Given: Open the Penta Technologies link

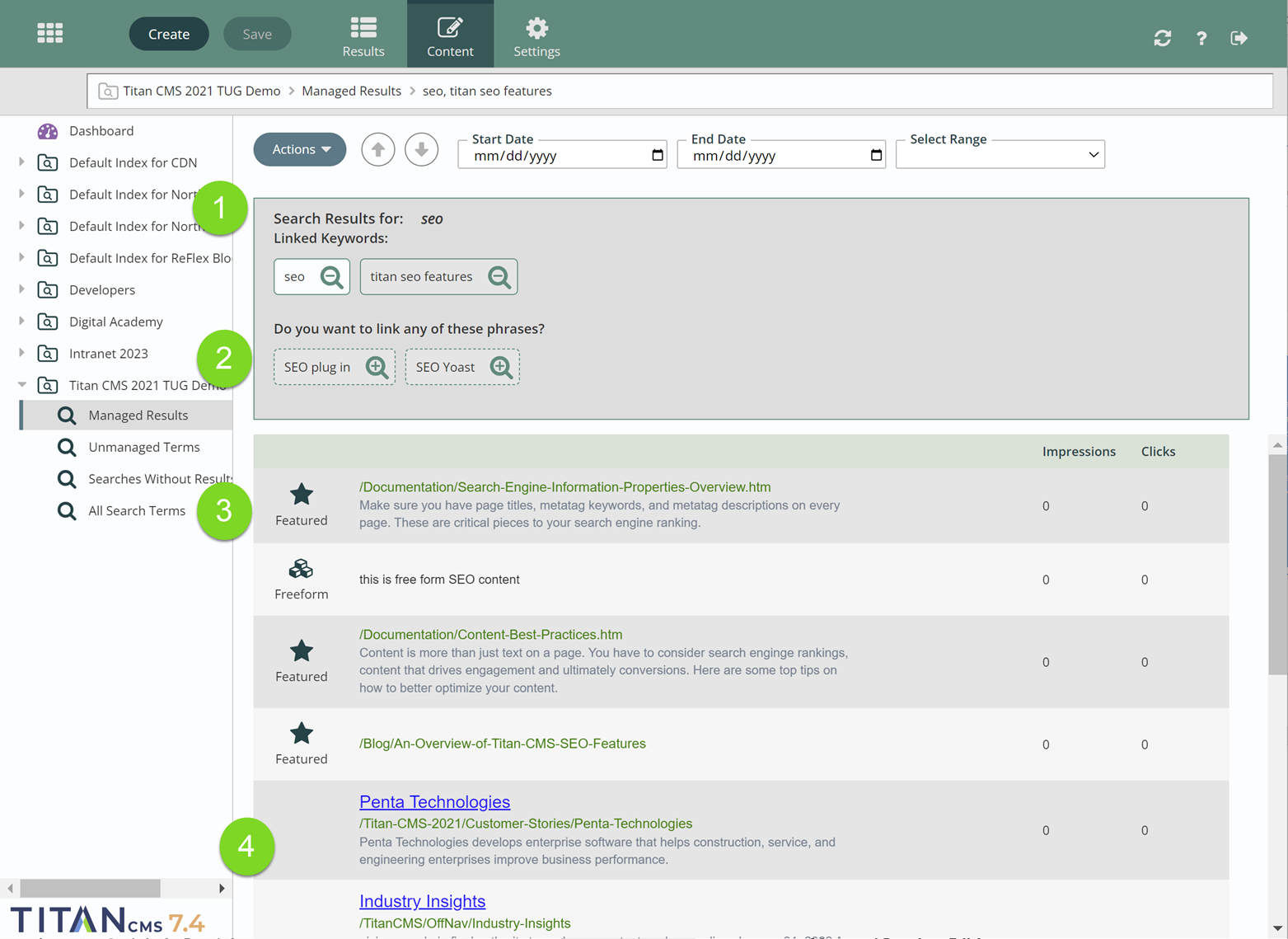Looking at the screenshot, I should click(434, 802).
